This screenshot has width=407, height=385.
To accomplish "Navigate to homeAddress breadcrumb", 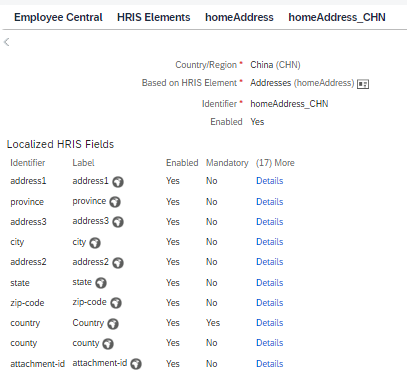I will pyautogui.click(x=239, y=17).
